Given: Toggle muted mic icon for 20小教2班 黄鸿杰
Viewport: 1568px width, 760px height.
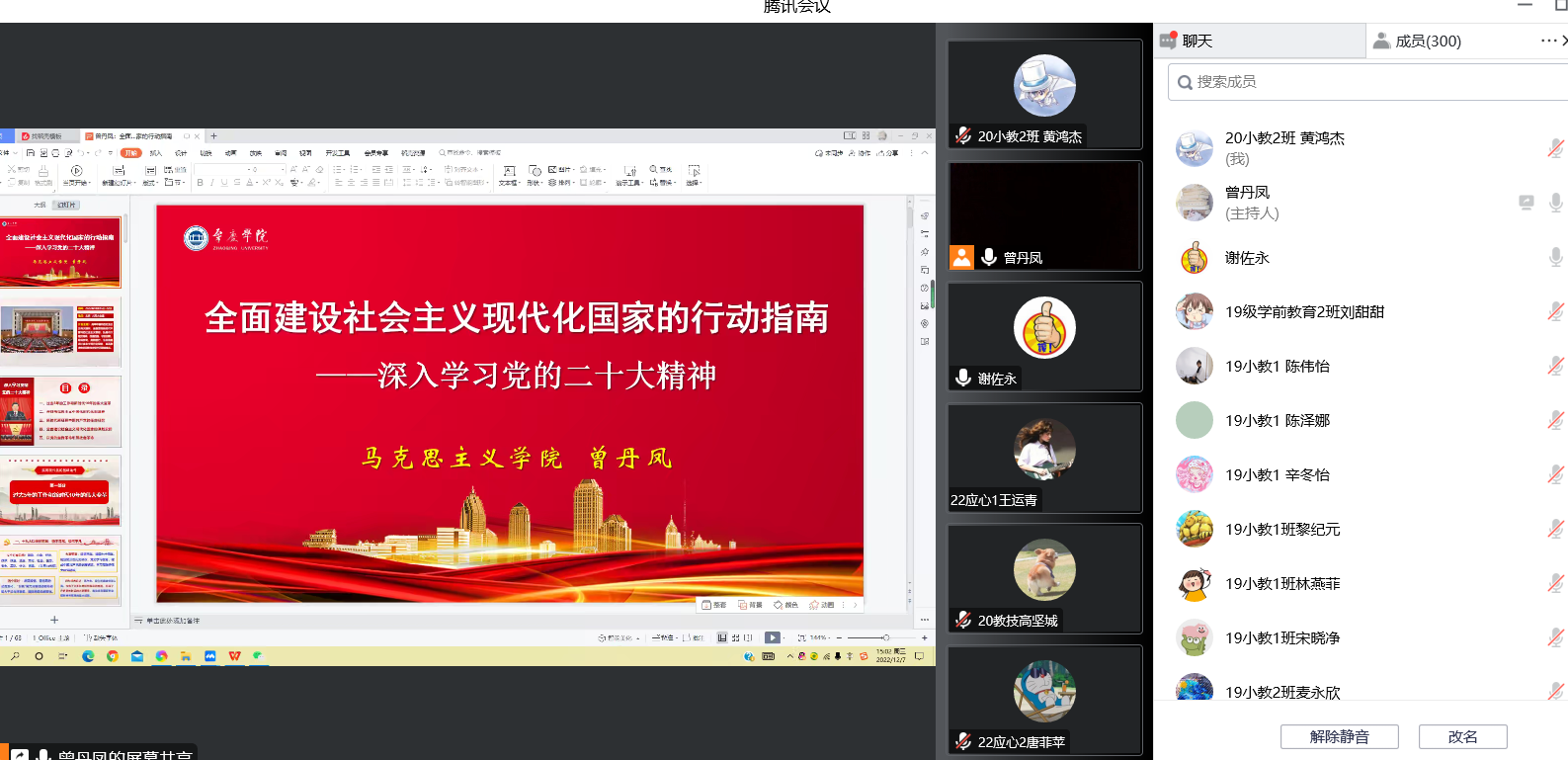Looking at the screenshot, I should 1555,148.
